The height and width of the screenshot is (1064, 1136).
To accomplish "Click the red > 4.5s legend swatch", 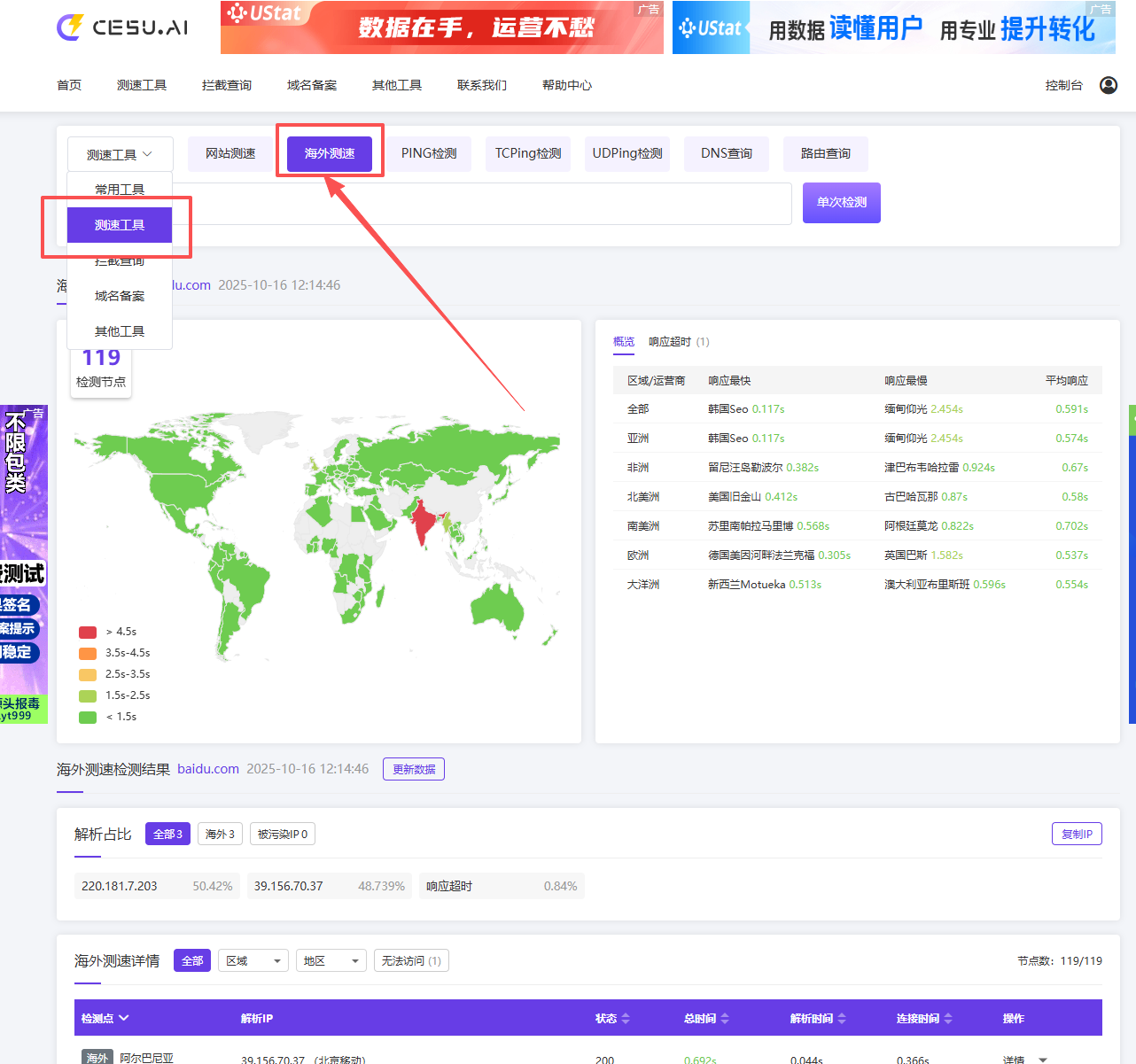I will [x=88, y=632].
